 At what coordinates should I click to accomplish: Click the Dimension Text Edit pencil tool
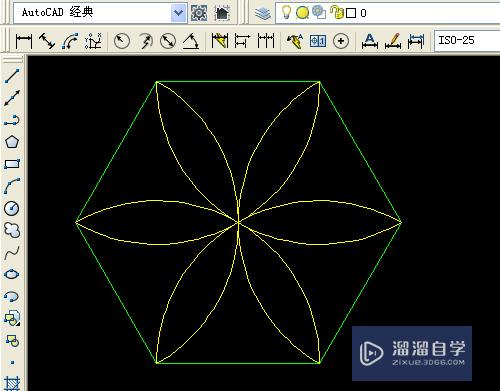(393, 41)
